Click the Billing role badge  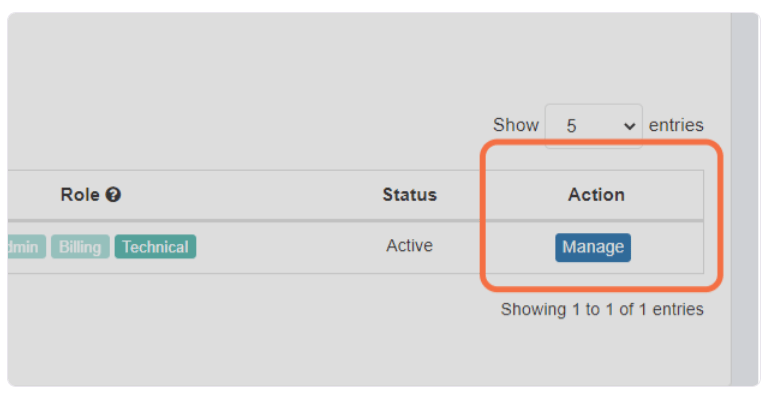tap(80, 246)
